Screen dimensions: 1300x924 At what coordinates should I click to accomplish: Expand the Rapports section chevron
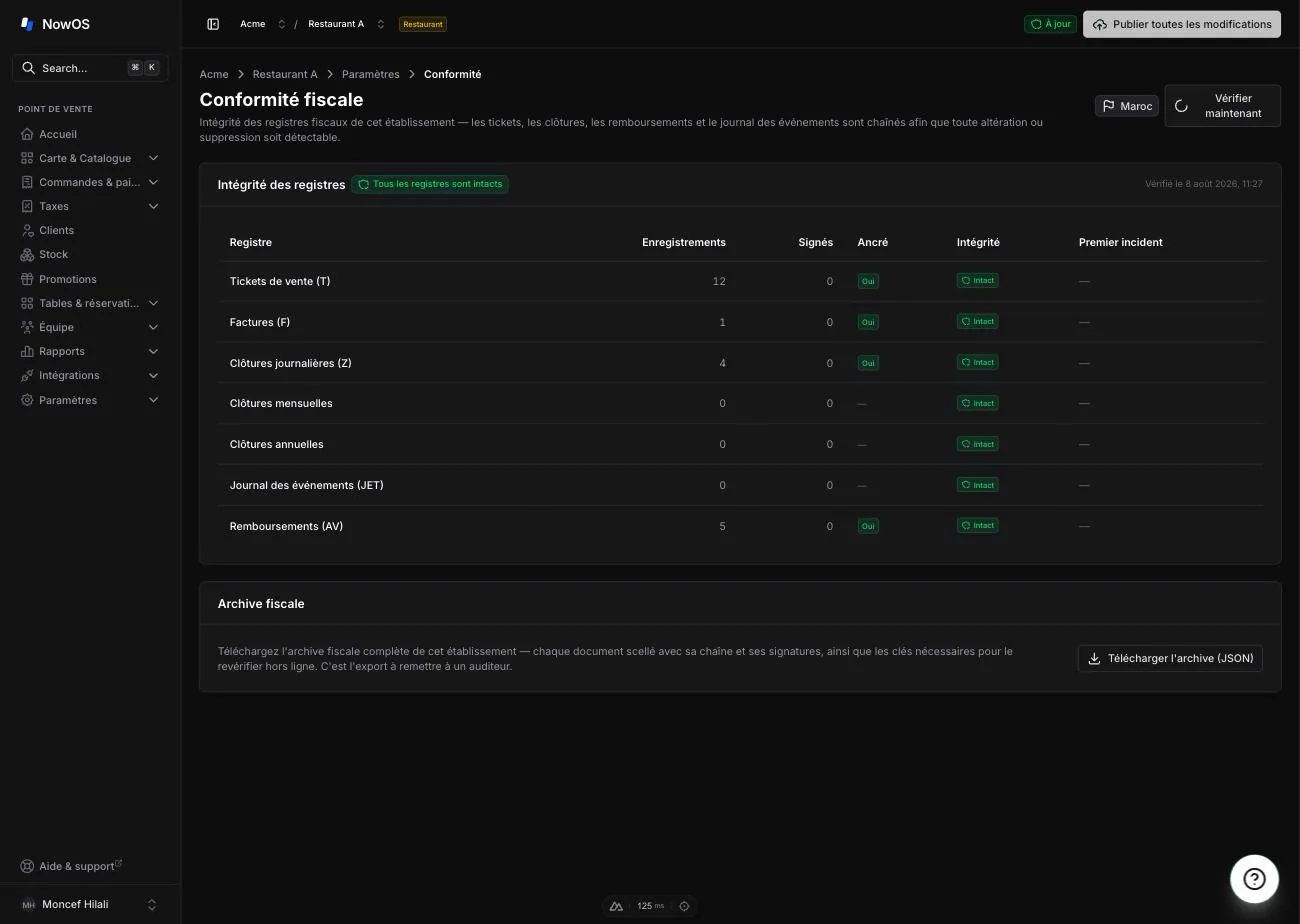point(153,351)
